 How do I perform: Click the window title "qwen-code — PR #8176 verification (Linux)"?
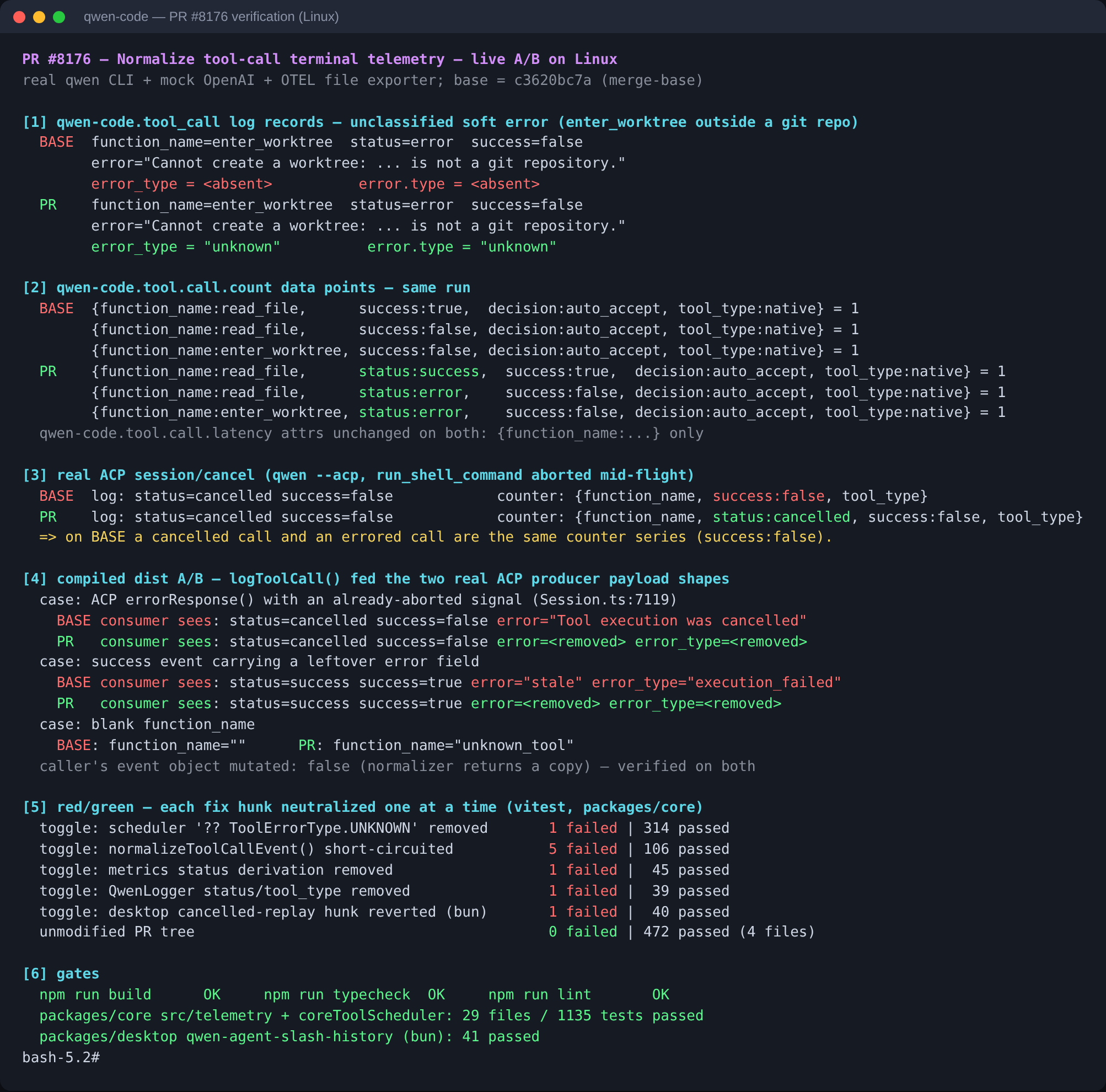click(211, 17)
